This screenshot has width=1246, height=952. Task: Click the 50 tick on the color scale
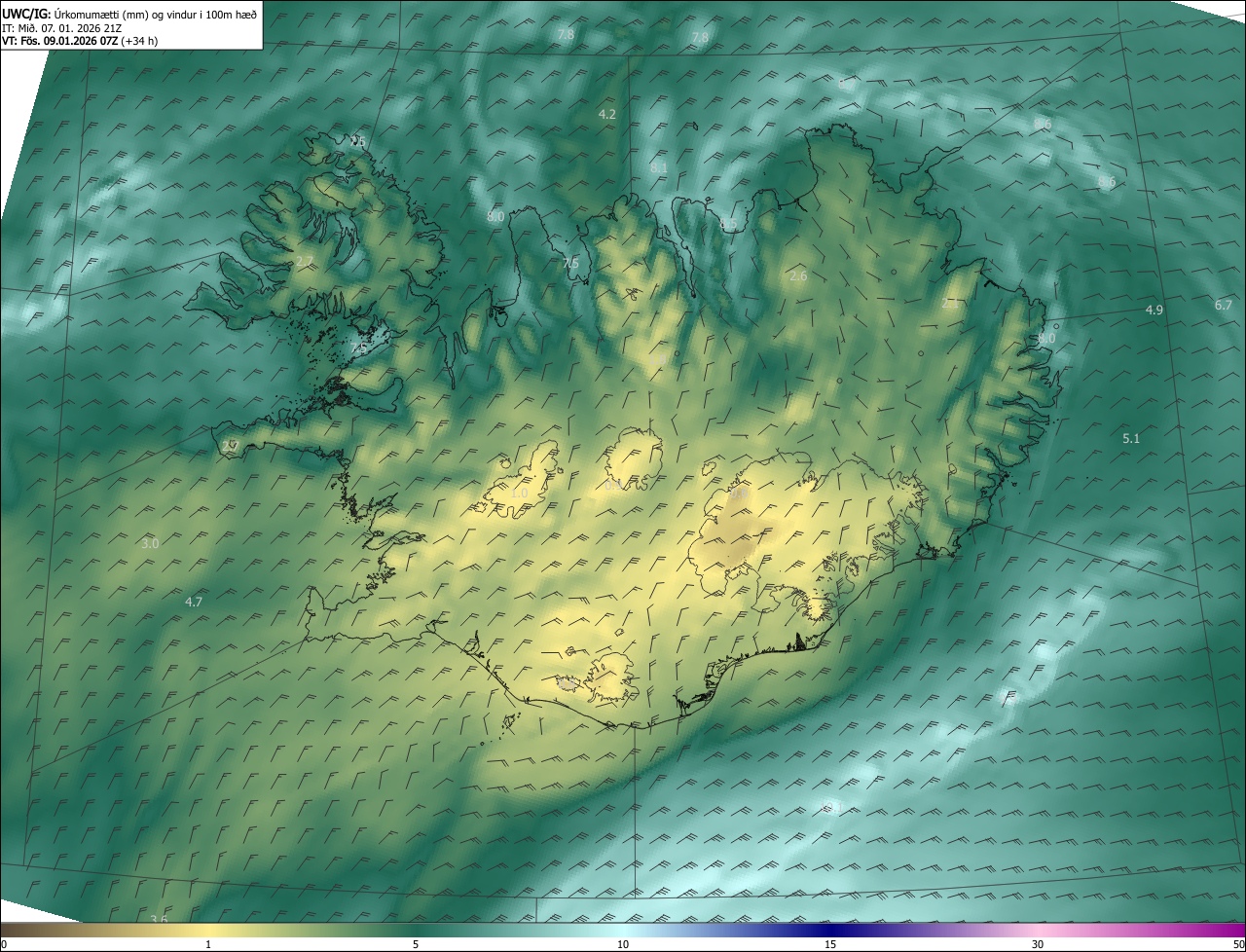point(1238,945)
